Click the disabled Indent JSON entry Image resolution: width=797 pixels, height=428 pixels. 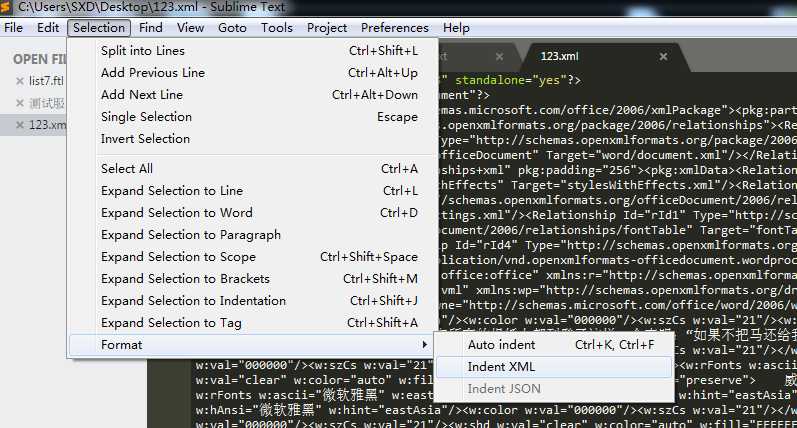pyautogui.click(x=554, y=389)
